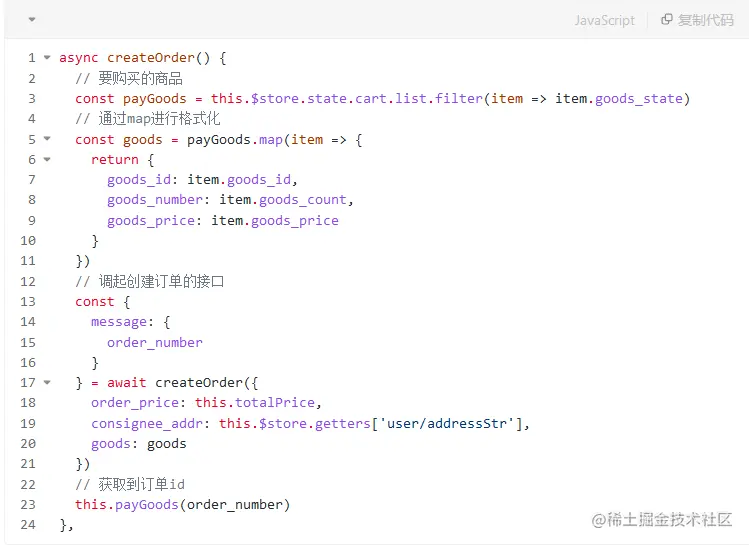Click order_number on line 15
749x545 pixels.
pos(155,342)
